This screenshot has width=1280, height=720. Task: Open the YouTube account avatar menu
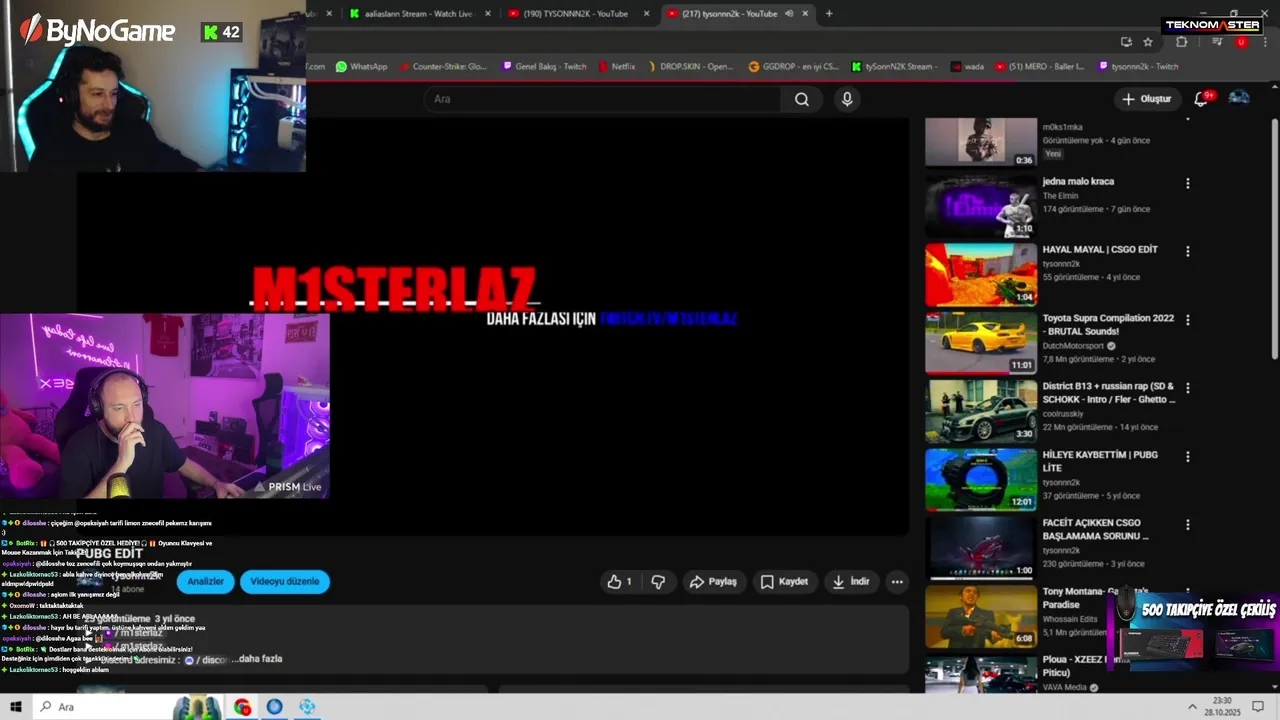pyautogui.click(x=1239, y=98)
